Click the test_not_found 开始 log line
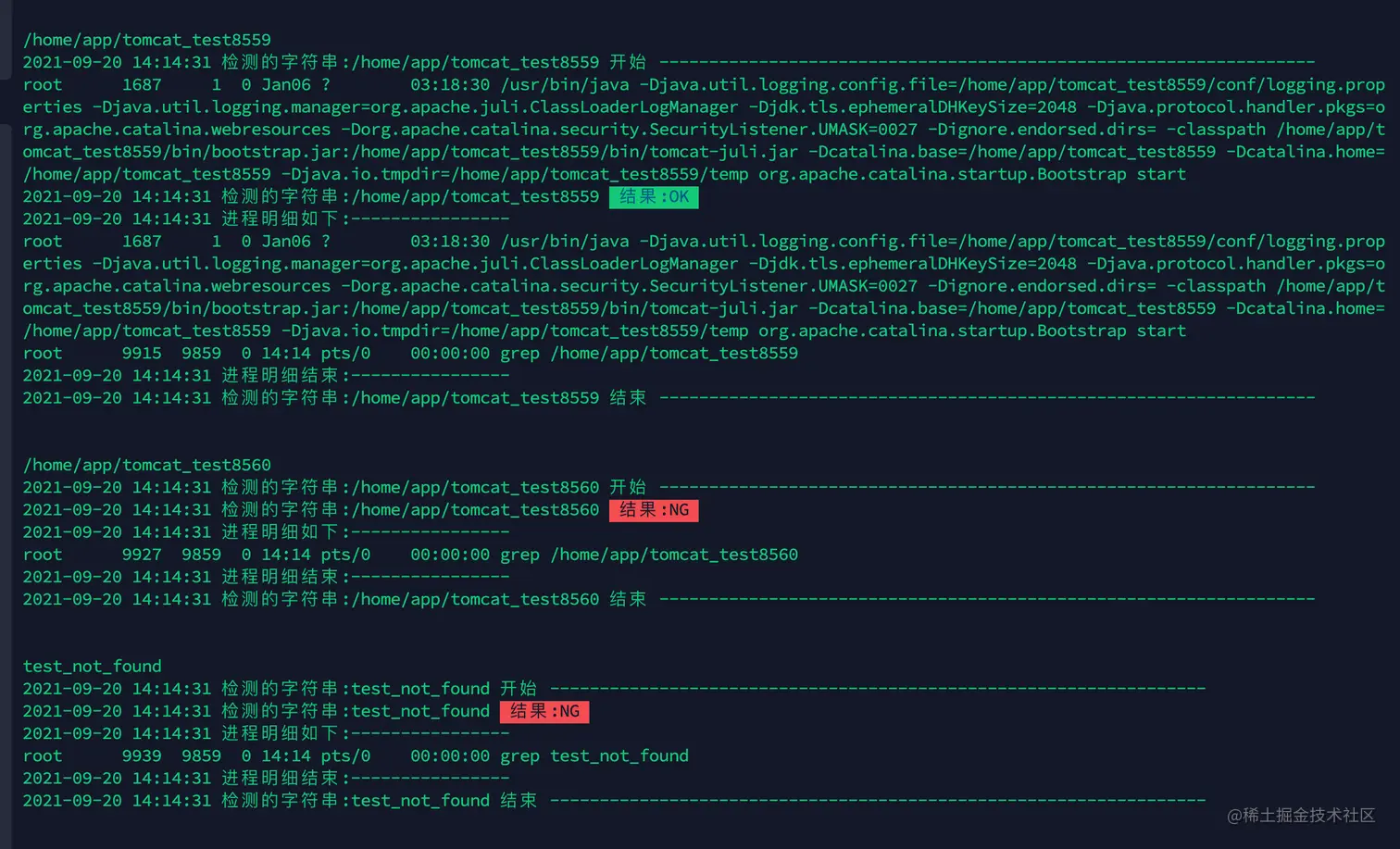 click(614, 688)
